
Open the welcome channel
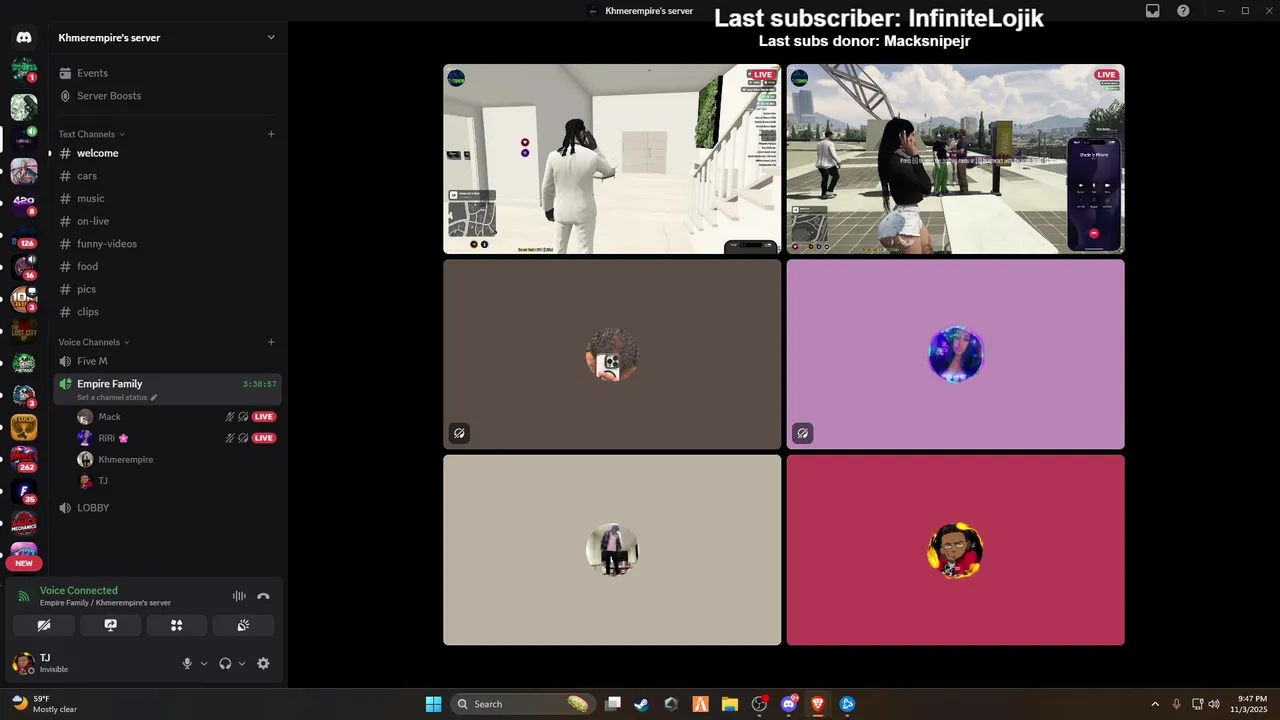tap(166, 153)
